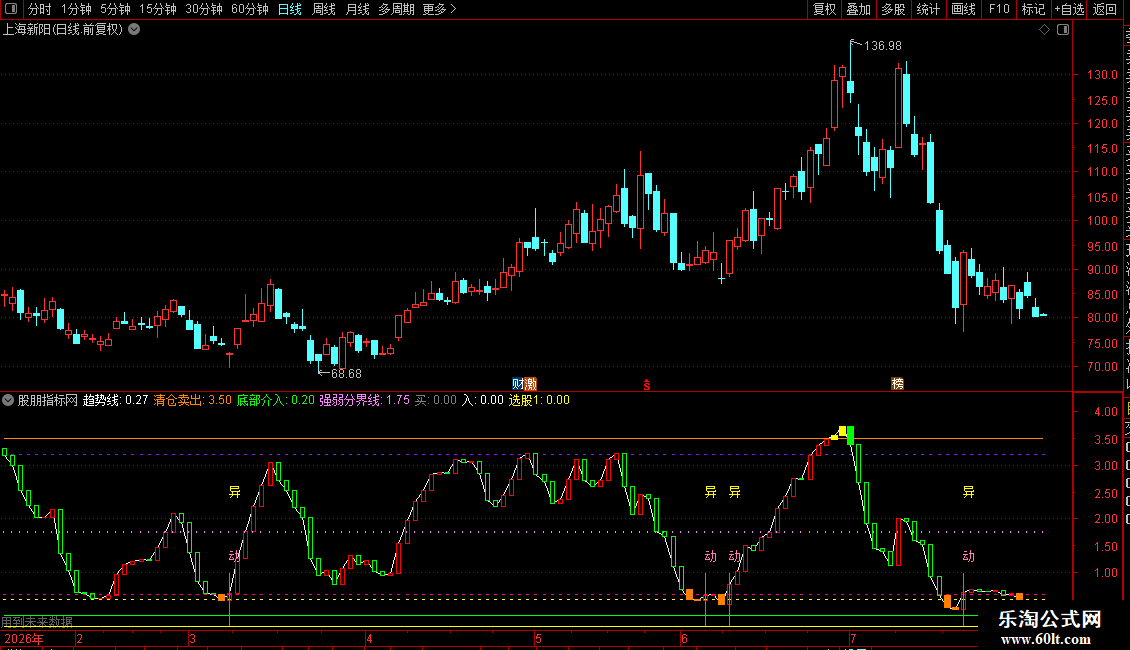
Task: Click the 异 signal in July
Action: click(969, 492)
